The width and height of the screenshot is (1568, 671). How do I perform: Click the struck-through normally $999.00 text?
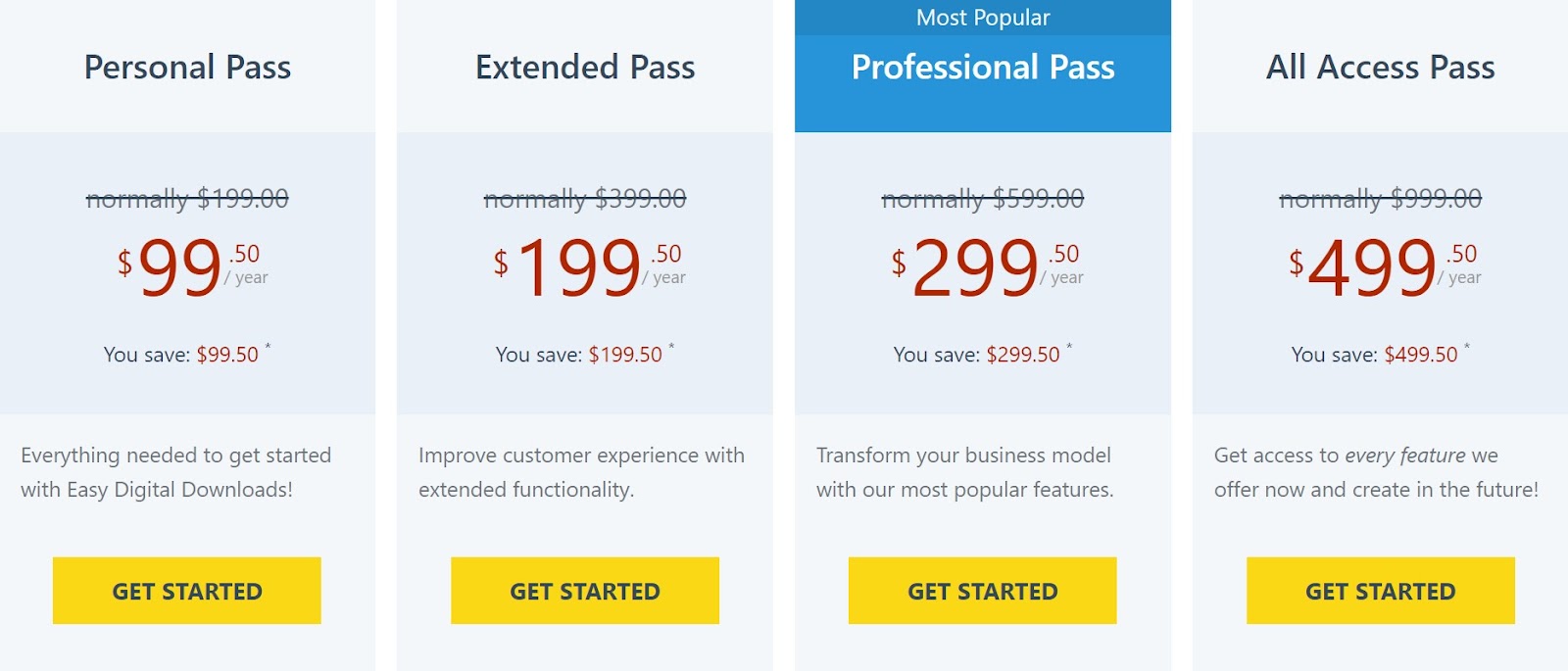(x=1380, y=199)
